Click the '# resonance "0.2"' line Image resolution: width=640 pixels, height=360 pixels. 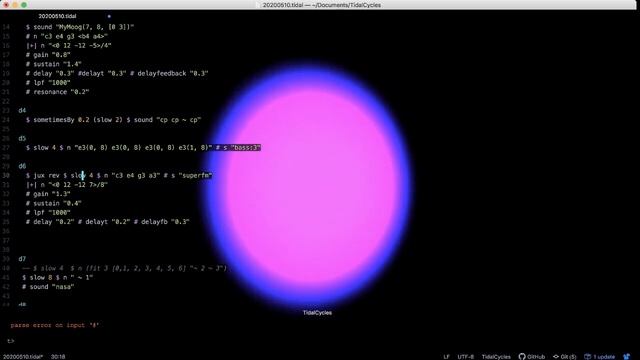[x=57, y=92]
